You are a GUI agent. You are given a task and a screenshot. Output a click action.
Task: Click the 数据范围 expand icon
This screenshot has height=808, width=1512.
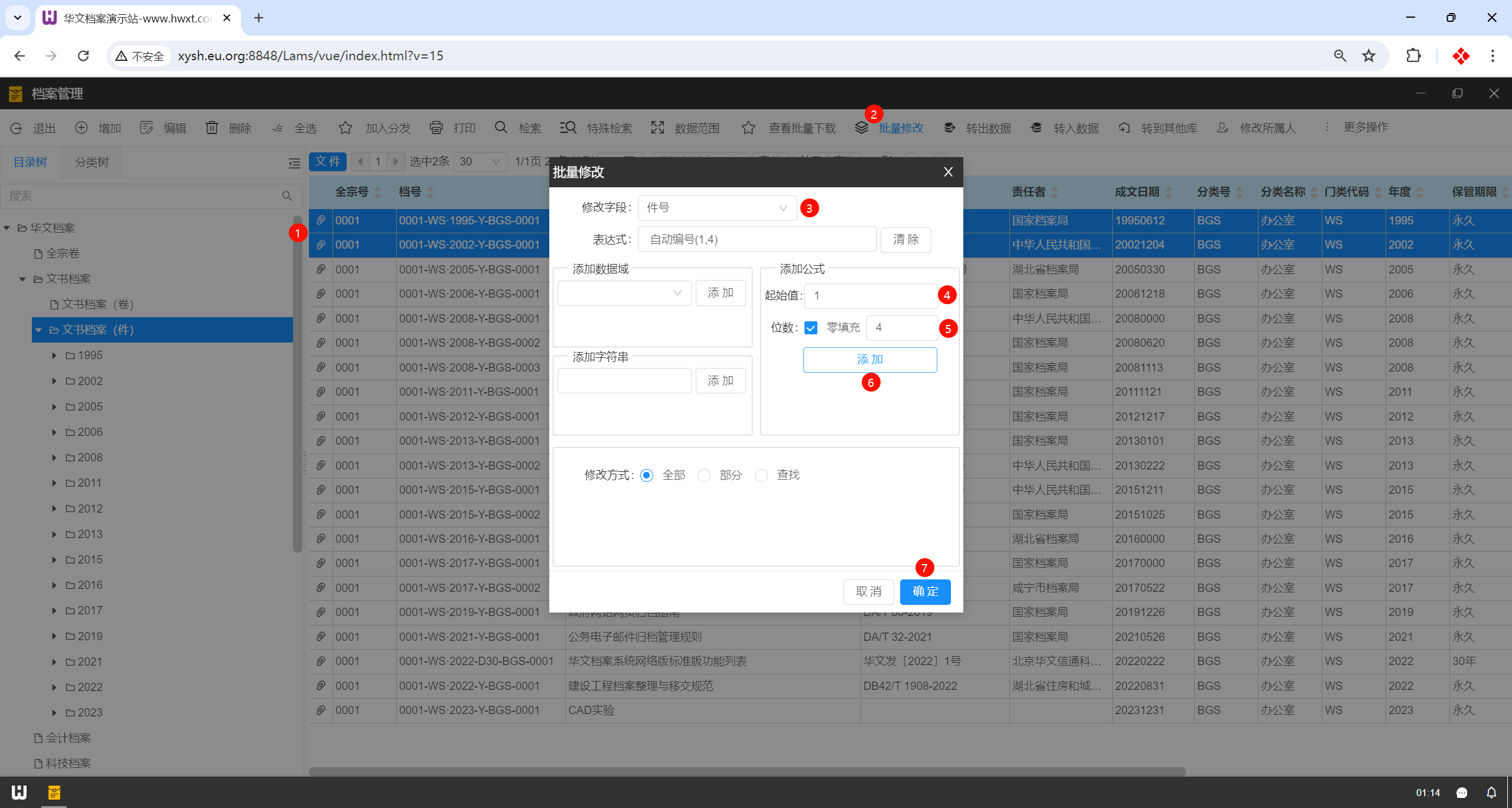tap(657, 128)
